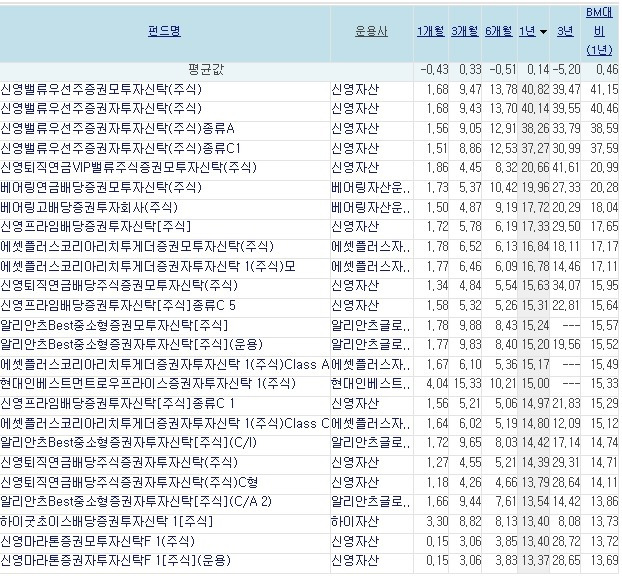Sort by 3개월 return column
Viewport: 622px width, 576px height.
click(465, 31)
